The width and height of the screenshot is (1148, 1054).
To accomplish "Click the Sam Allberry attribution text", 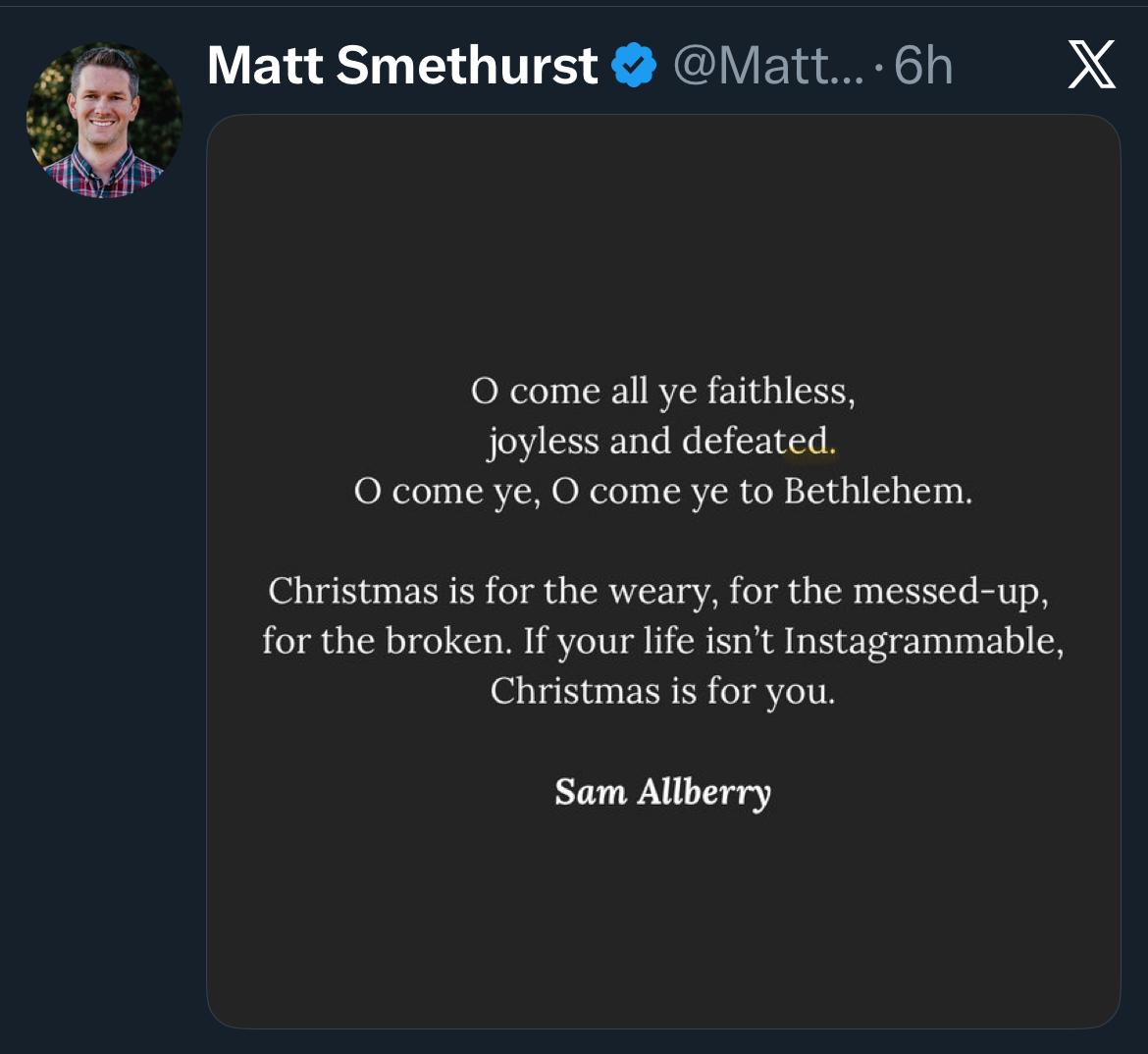I will click(663, 792).
